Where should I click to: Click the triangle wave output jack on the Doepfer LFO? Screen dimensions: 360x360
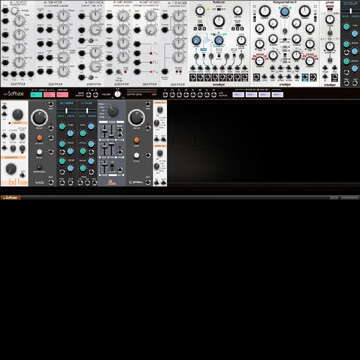[x=137, y=44]
